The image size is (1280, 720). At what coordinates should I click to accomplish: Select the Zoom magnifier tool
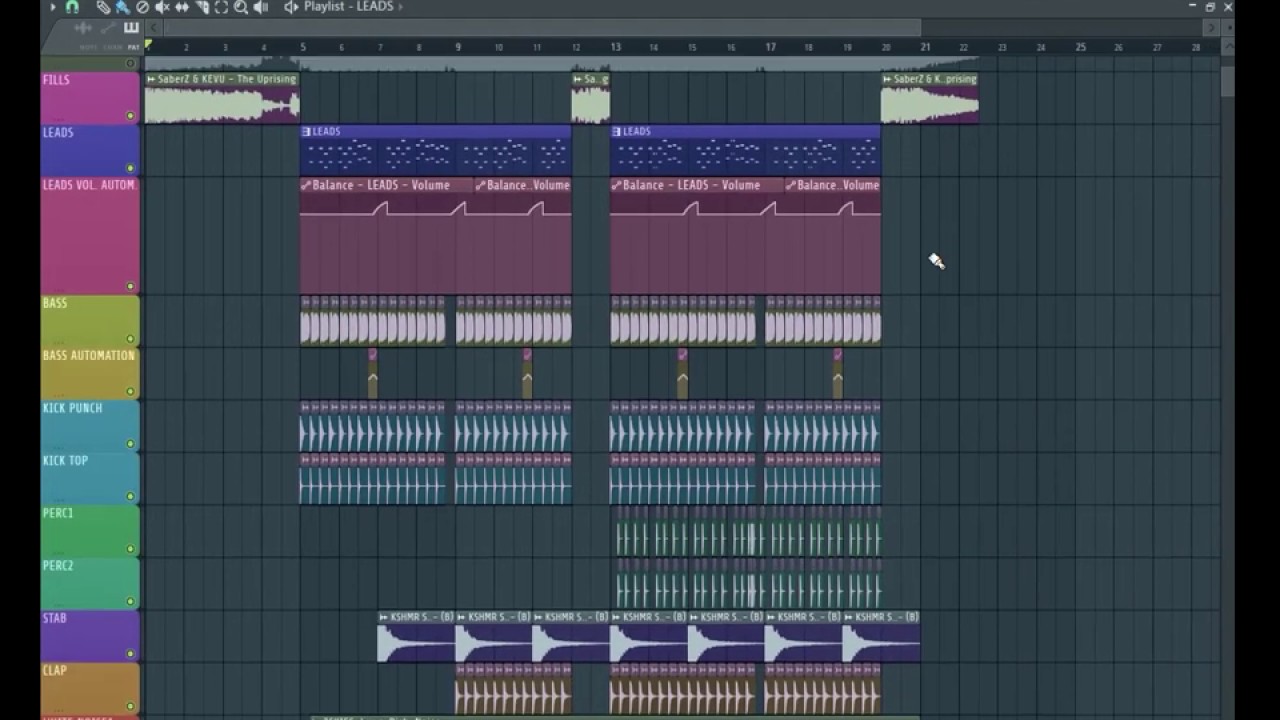point(241,7)
